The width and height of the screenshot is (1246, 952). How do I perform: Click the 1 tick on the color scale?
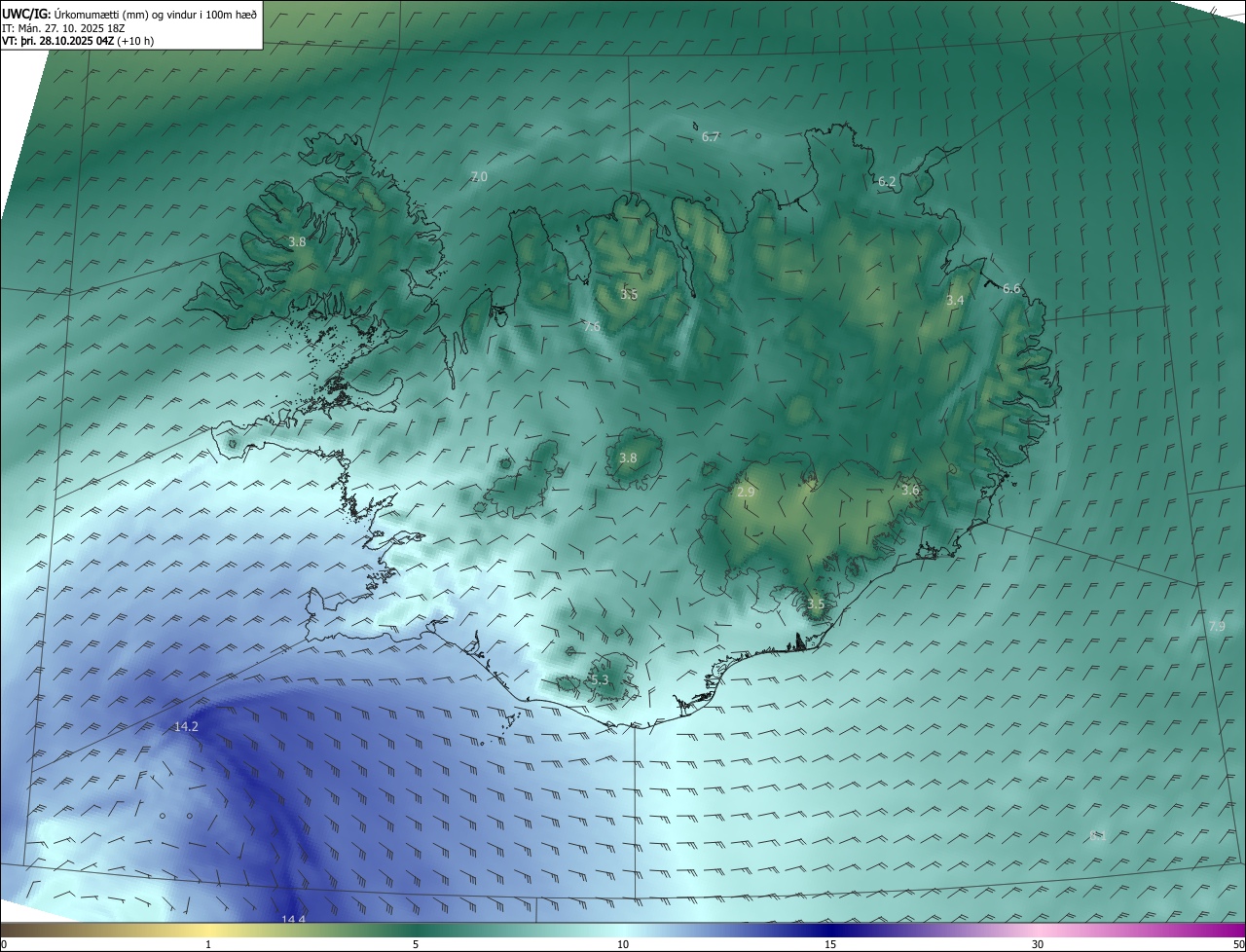(208, 944)
